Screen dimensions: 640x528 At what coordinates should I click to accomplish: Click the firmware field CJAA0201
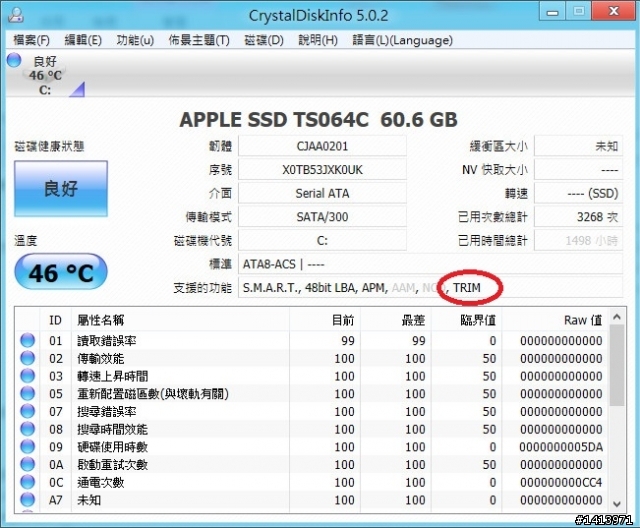[322, 146]
